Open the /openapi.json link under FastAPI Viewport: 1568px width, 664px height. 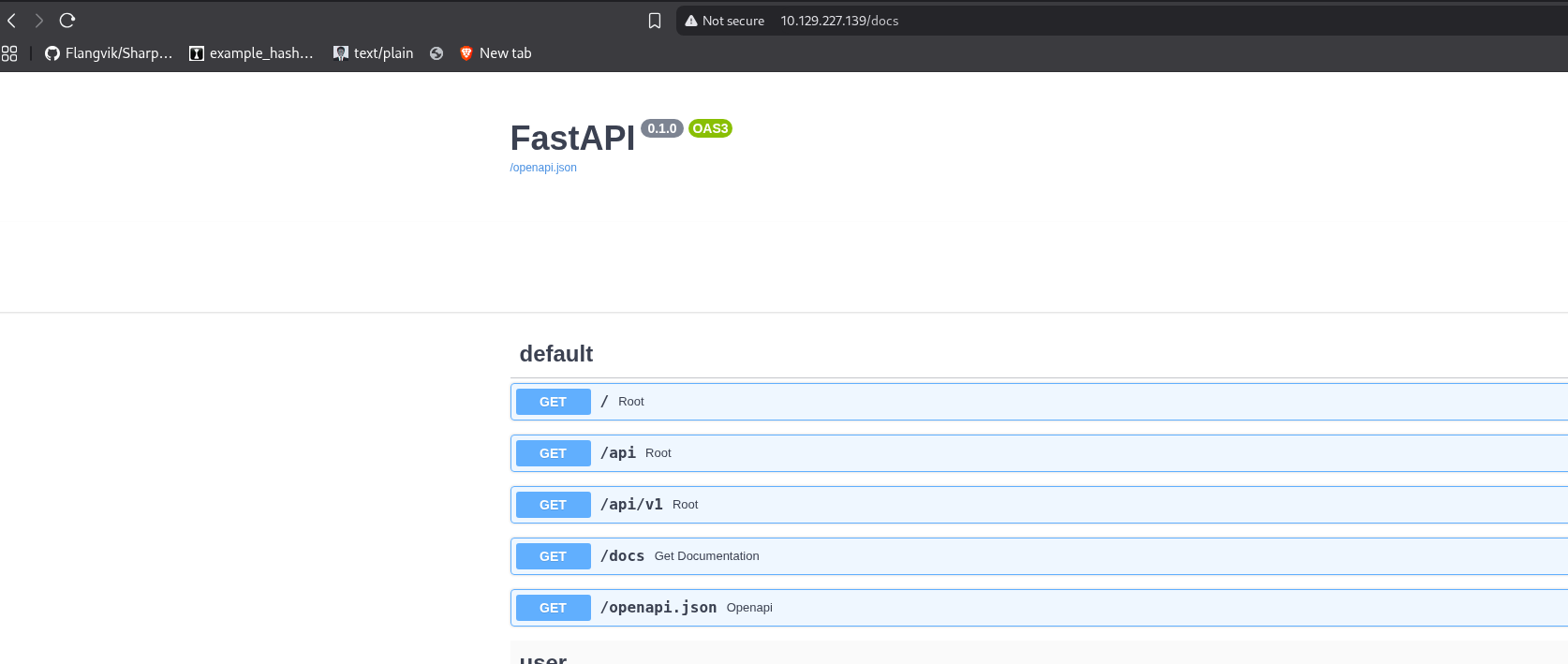(543, 168)
